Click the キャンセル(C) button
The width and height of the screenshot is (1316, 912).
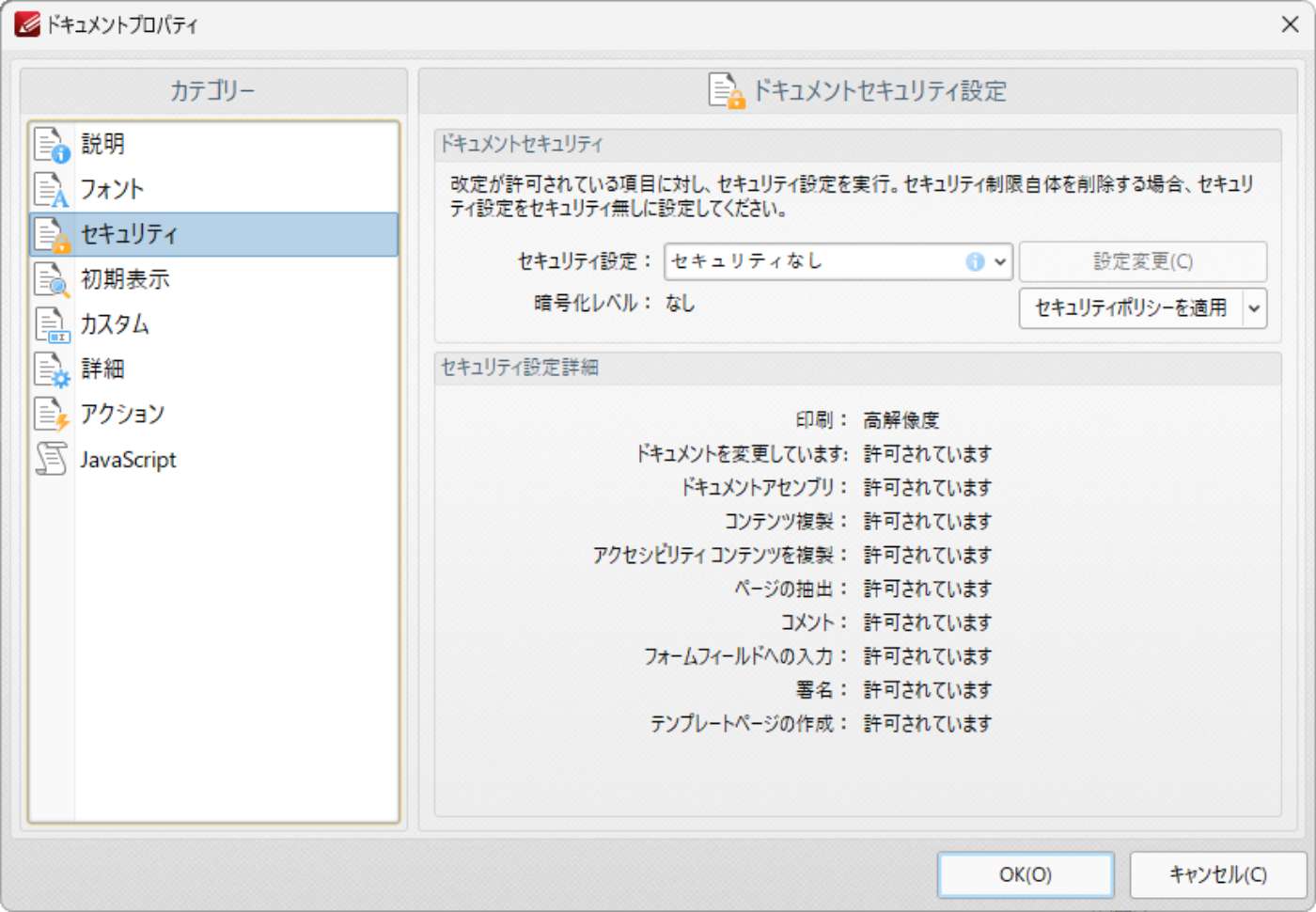point(1218,874)
